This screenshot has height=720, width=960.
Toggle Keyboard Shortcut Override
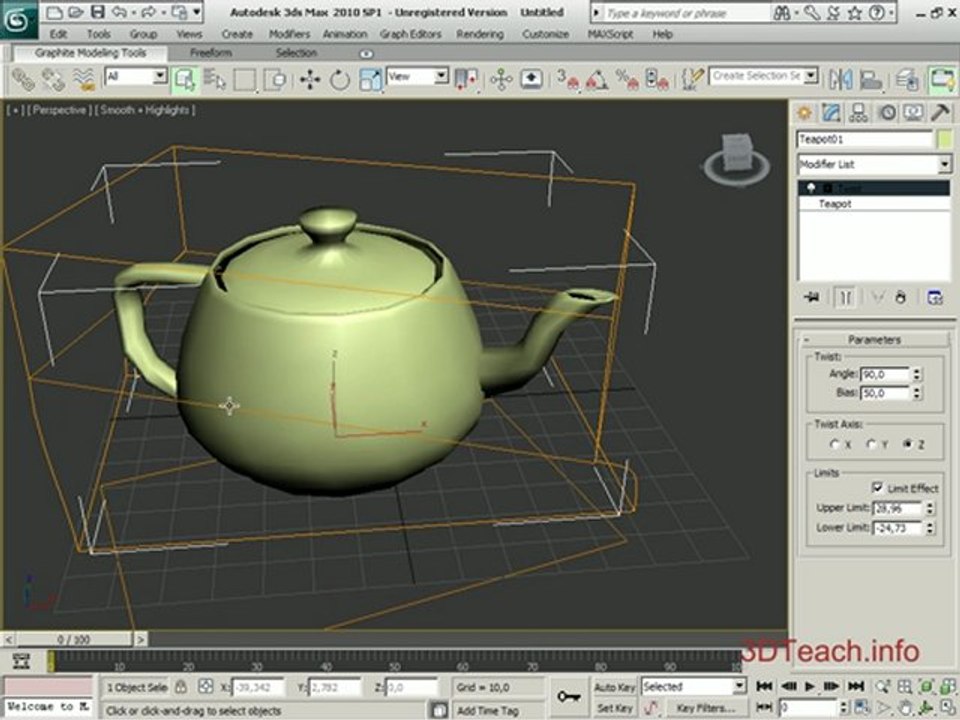[x=531, y=80]
